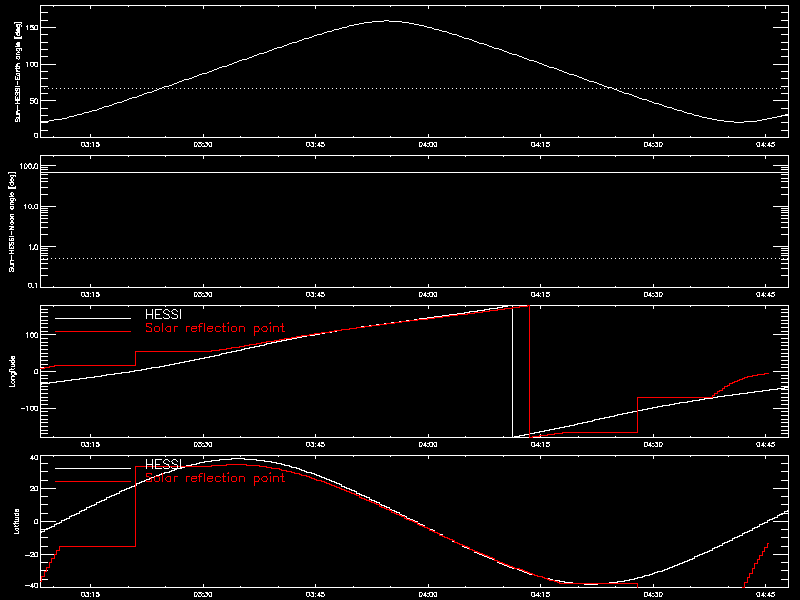Click 04:15 time label under Noon angle plot
Image resolution: width=800 pixels, height=600 pixels.
pyautogui.click(x=540, y=295)
